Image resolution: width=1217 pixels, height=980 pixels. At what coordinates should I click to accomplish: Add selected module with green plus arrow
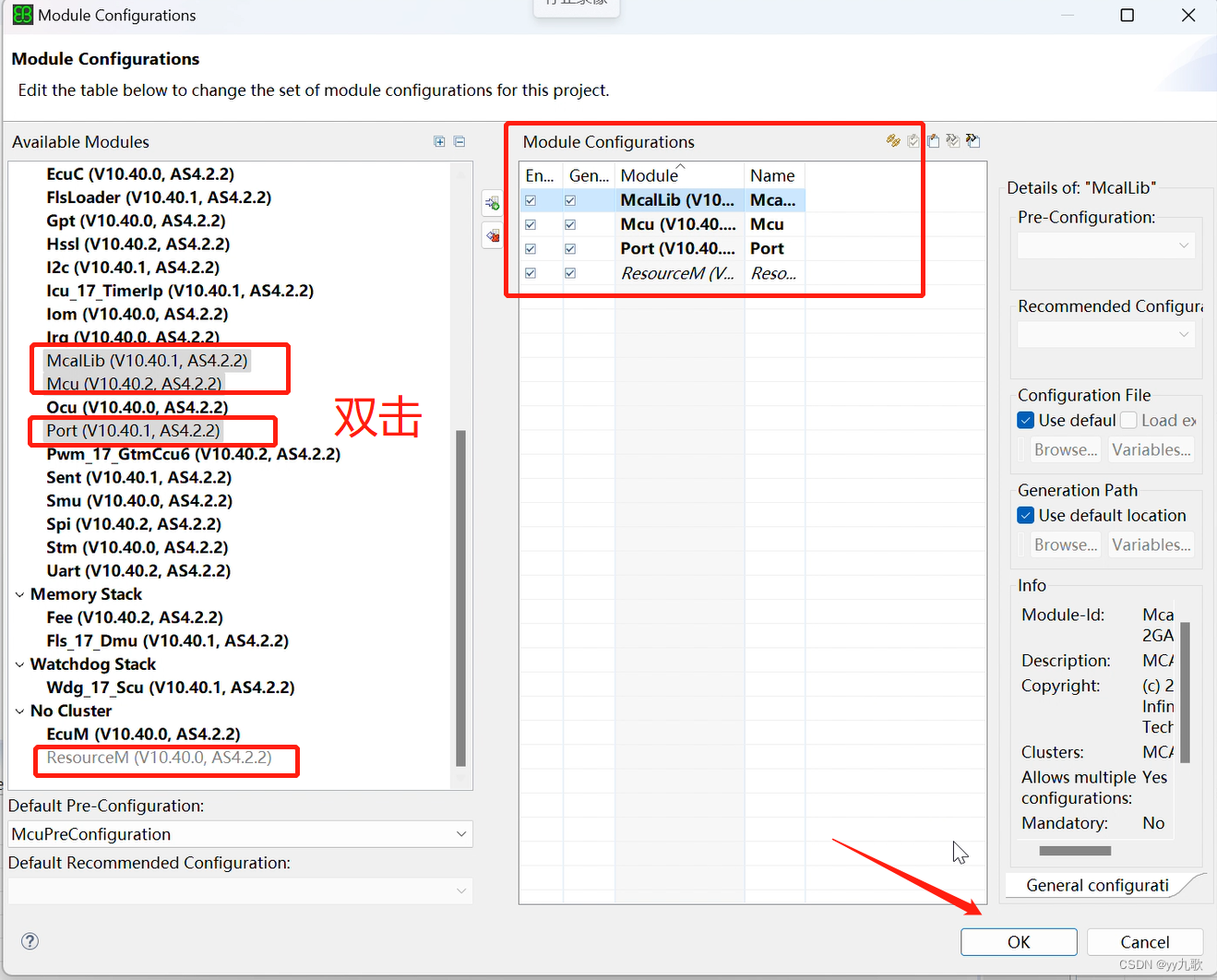pyautogui.click(x=493, y=203)
